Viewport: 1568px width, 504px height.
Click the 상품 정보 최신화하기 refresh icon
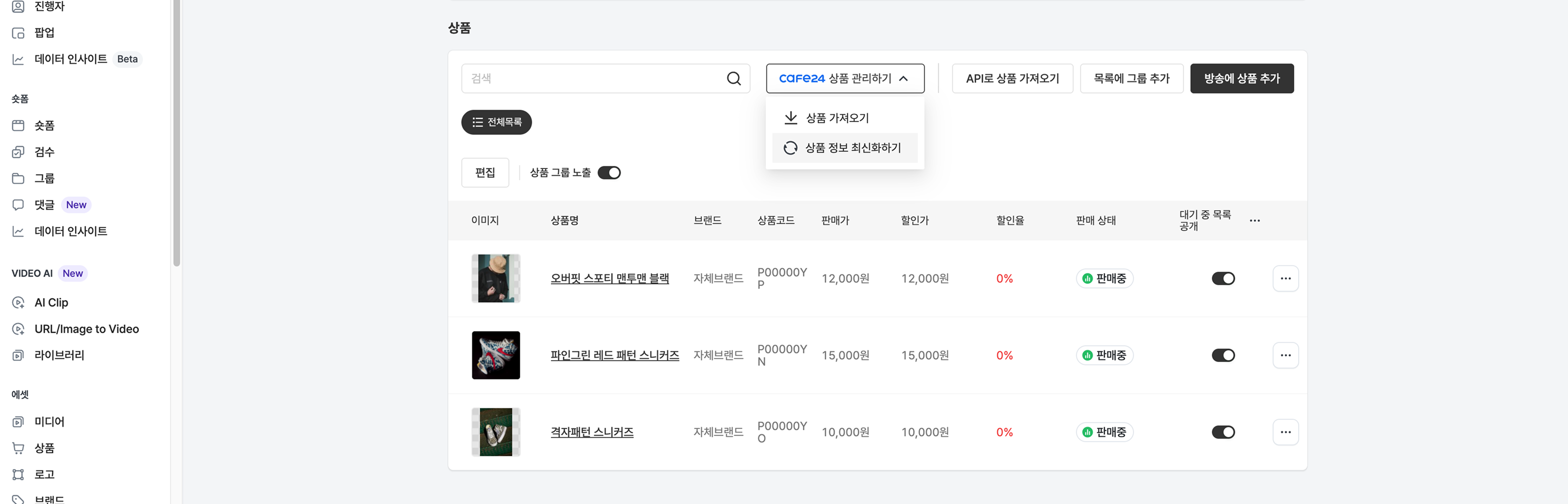[790, 148]
